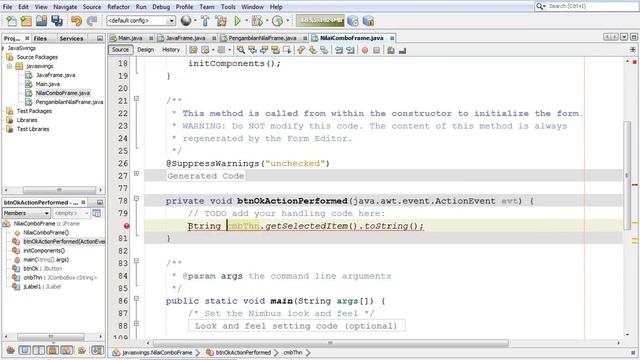This screenshot has height=360, width=640.
Task: Click the New Project toolbar icon
Action: (26, 21)
